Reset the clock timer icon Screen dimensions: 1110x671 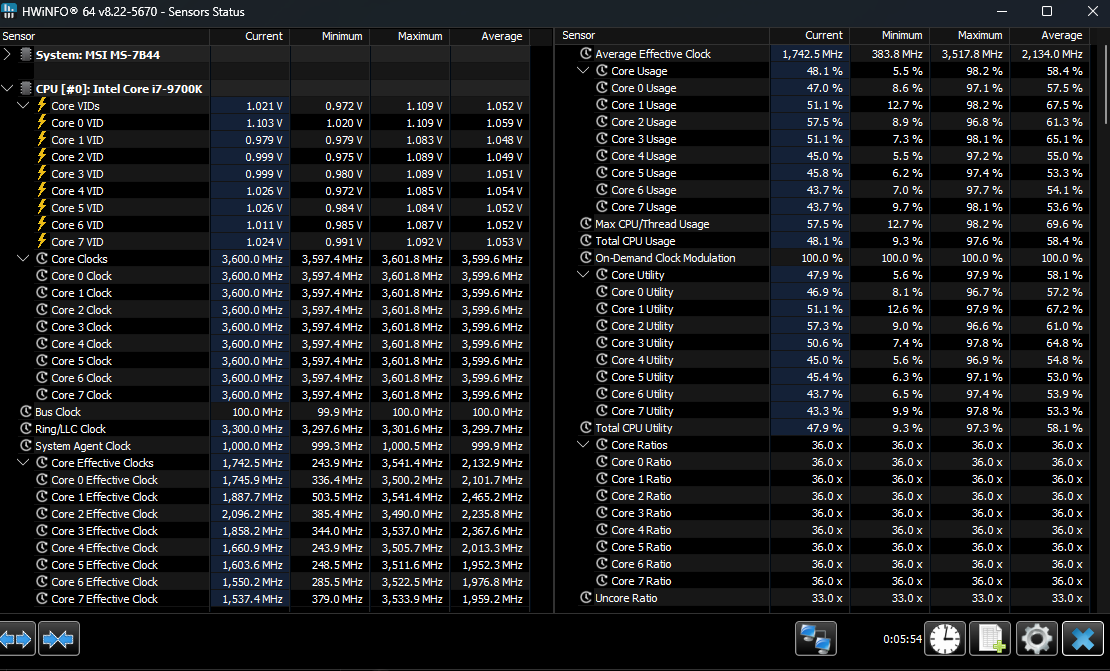(x=944, y=639)
